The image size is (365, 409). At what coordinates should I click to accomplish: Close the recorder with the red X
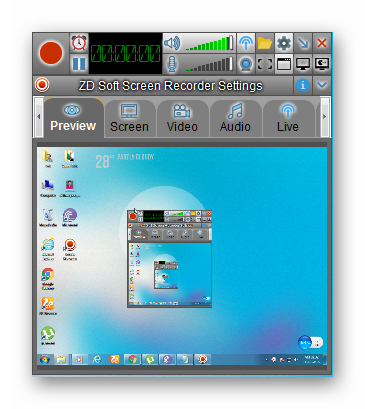click(322, 43)
